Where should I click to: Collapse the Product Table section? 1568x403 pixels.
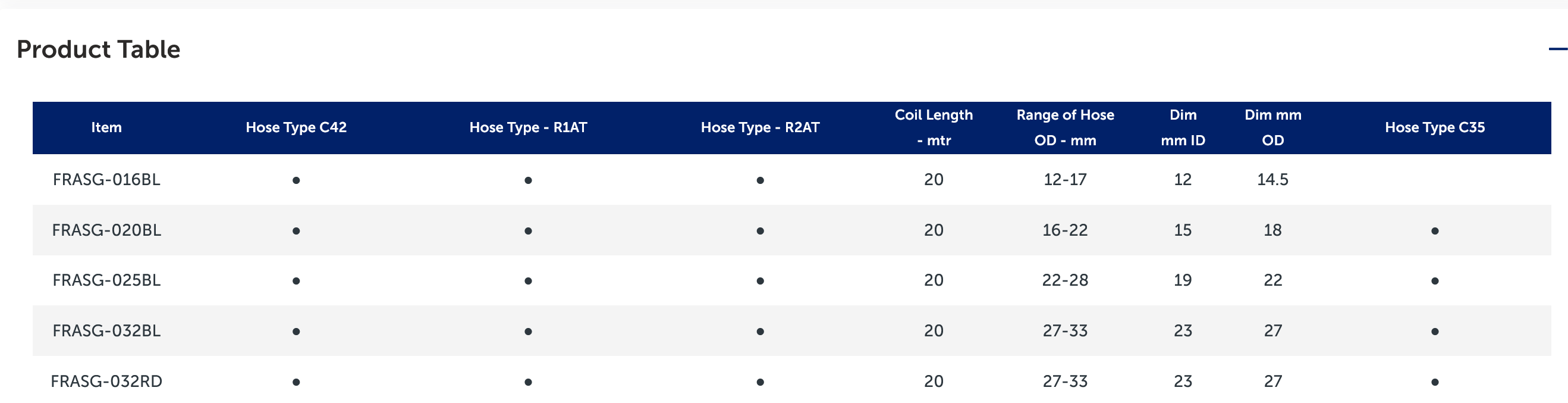click(x=1557, y=49)
